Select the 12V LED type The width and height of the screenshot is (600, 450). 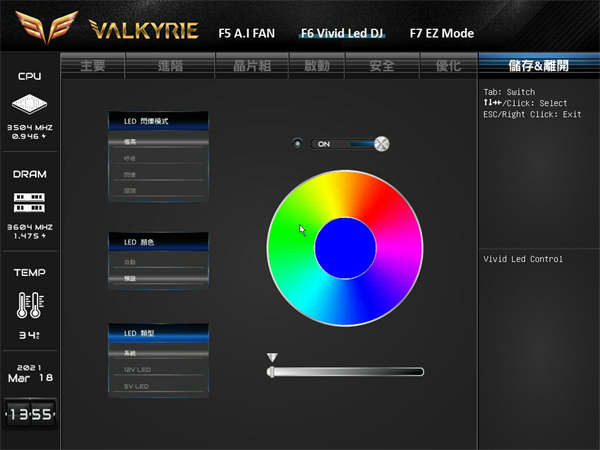point(158,370)
